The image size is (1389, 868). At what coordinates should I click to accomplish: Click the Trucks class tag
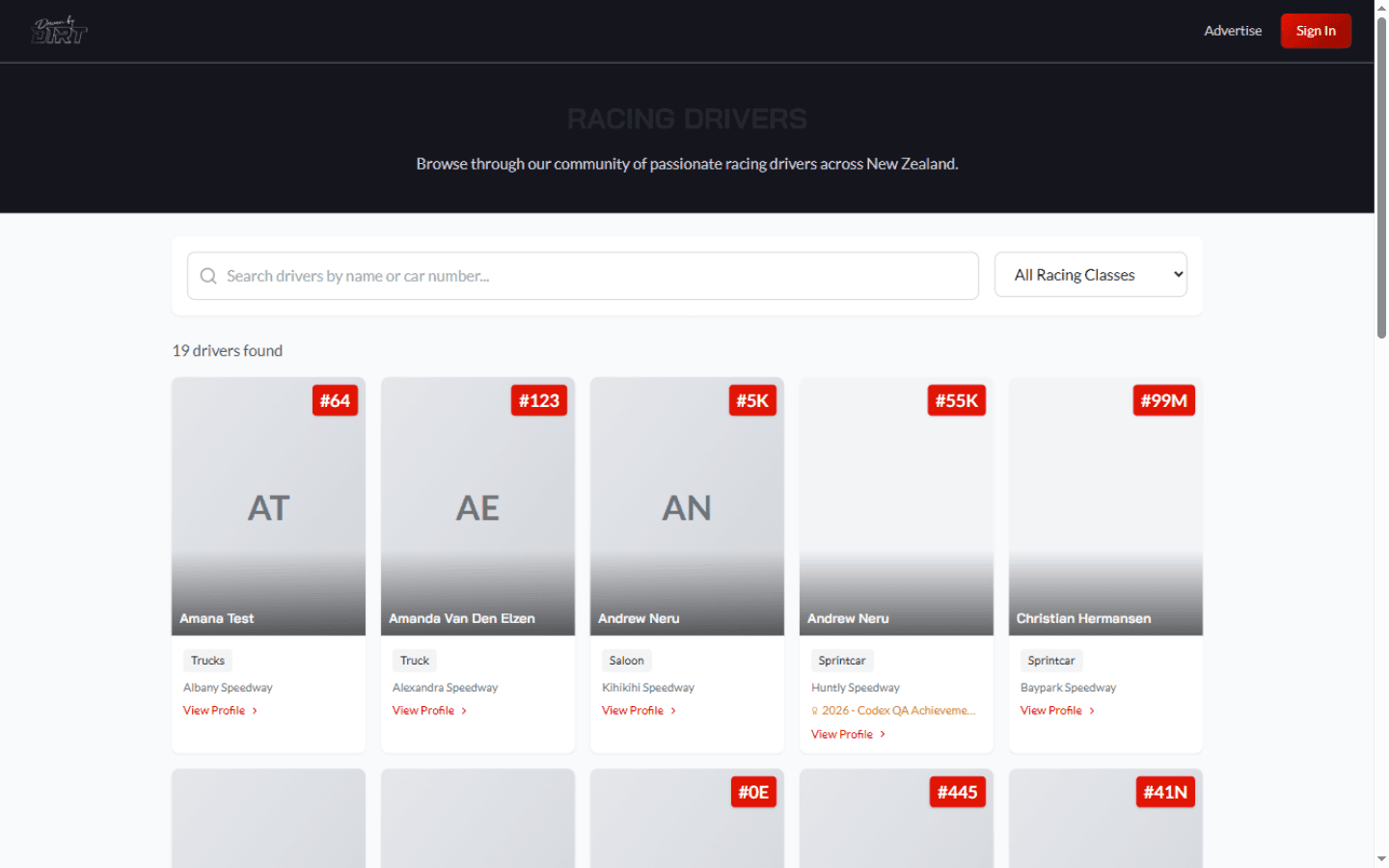coord(207,661)
